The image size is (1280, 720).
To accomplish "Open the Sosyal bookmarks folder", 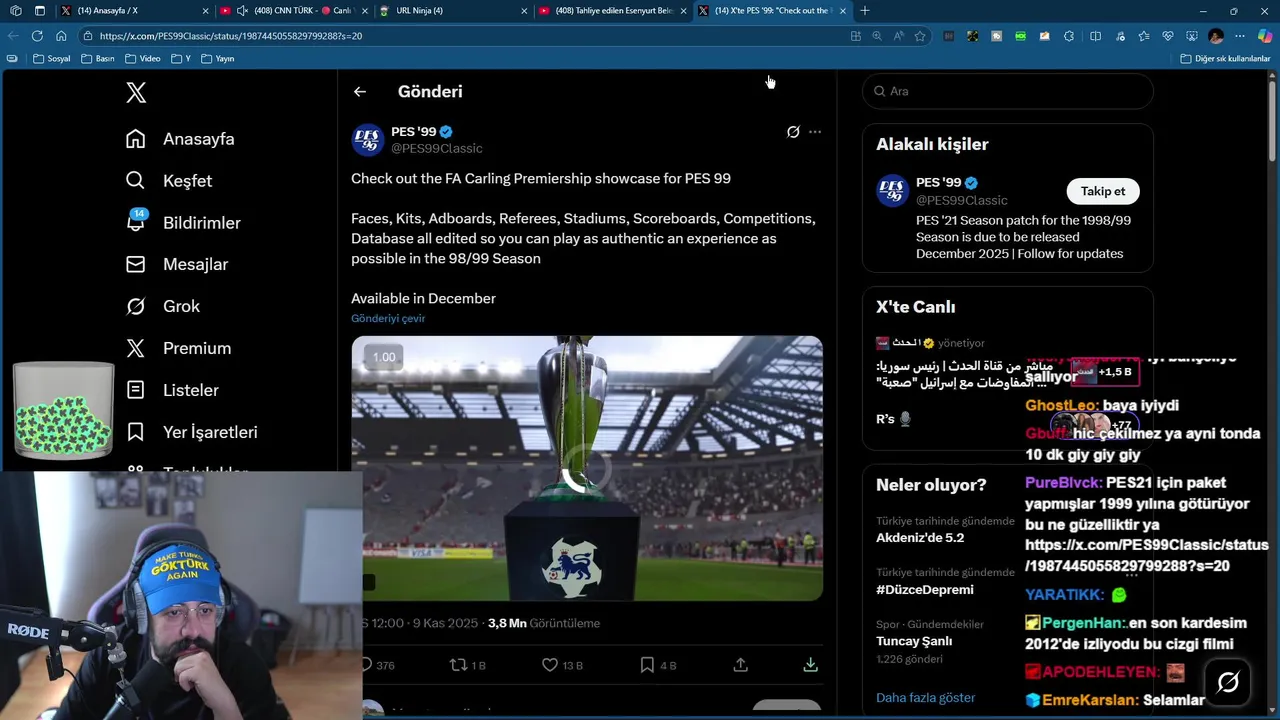I will pos(52,59).
